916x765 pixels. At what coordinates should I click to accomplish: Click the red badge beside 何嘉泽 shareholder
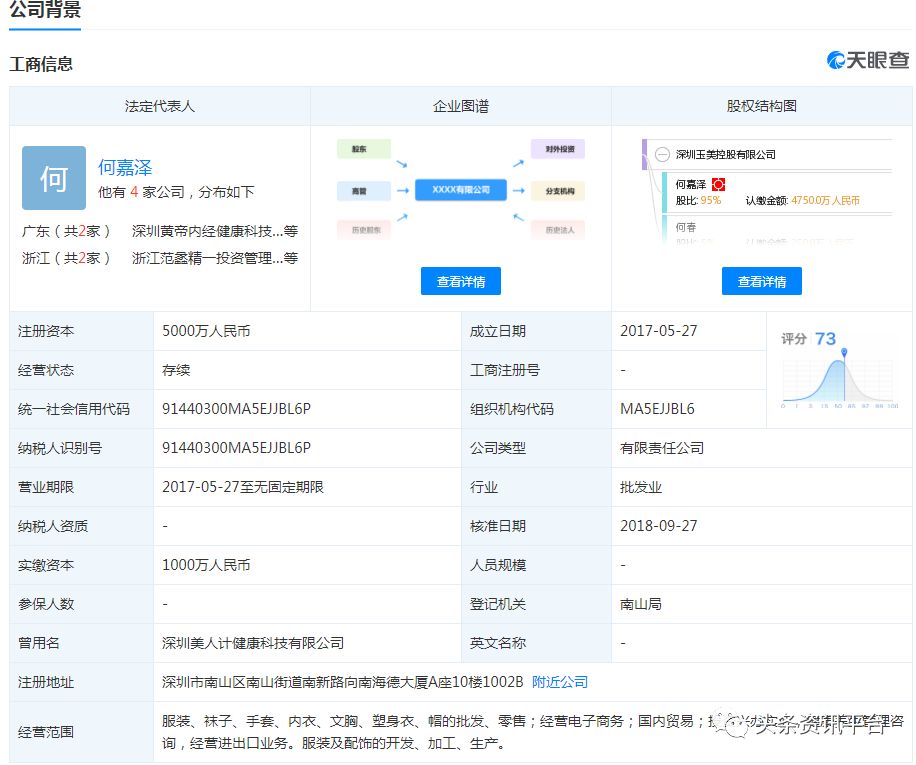[718, 185]
